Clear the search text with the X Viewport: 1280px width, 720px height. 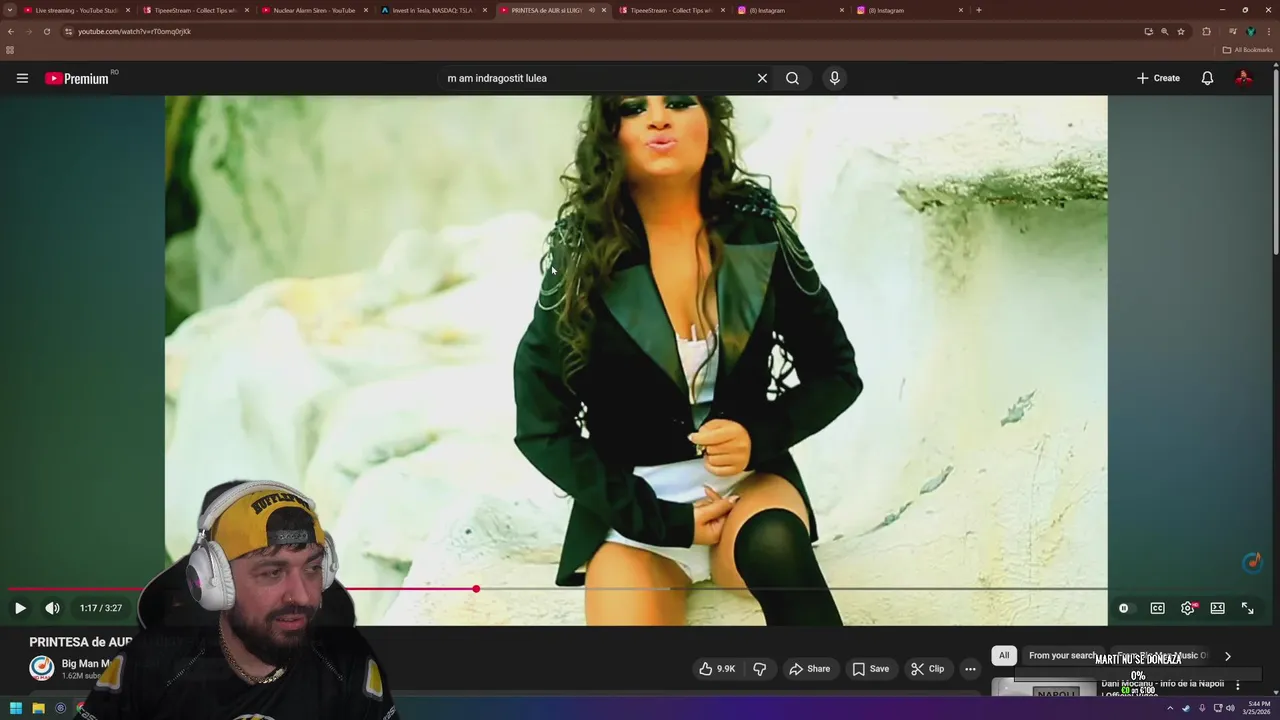click(x=762, y=78)
